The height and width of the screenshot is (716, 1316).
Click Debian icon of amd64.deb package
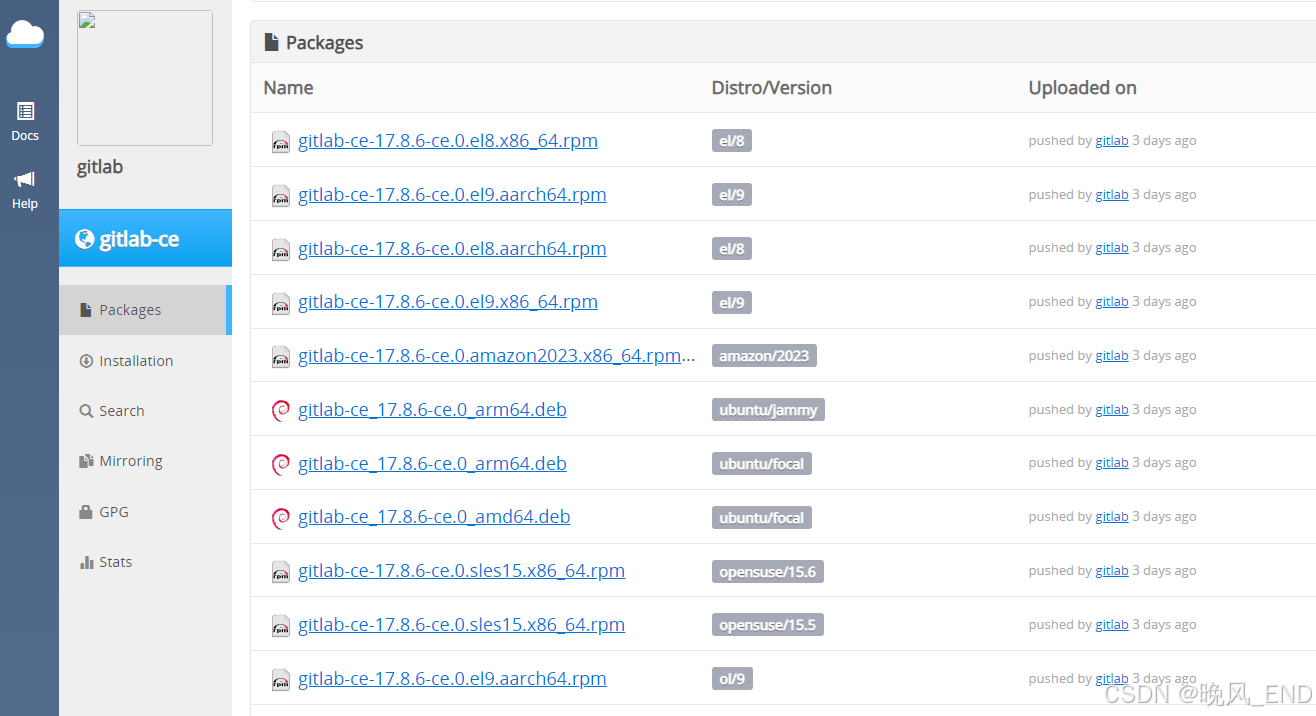click(x=281, y=517)
